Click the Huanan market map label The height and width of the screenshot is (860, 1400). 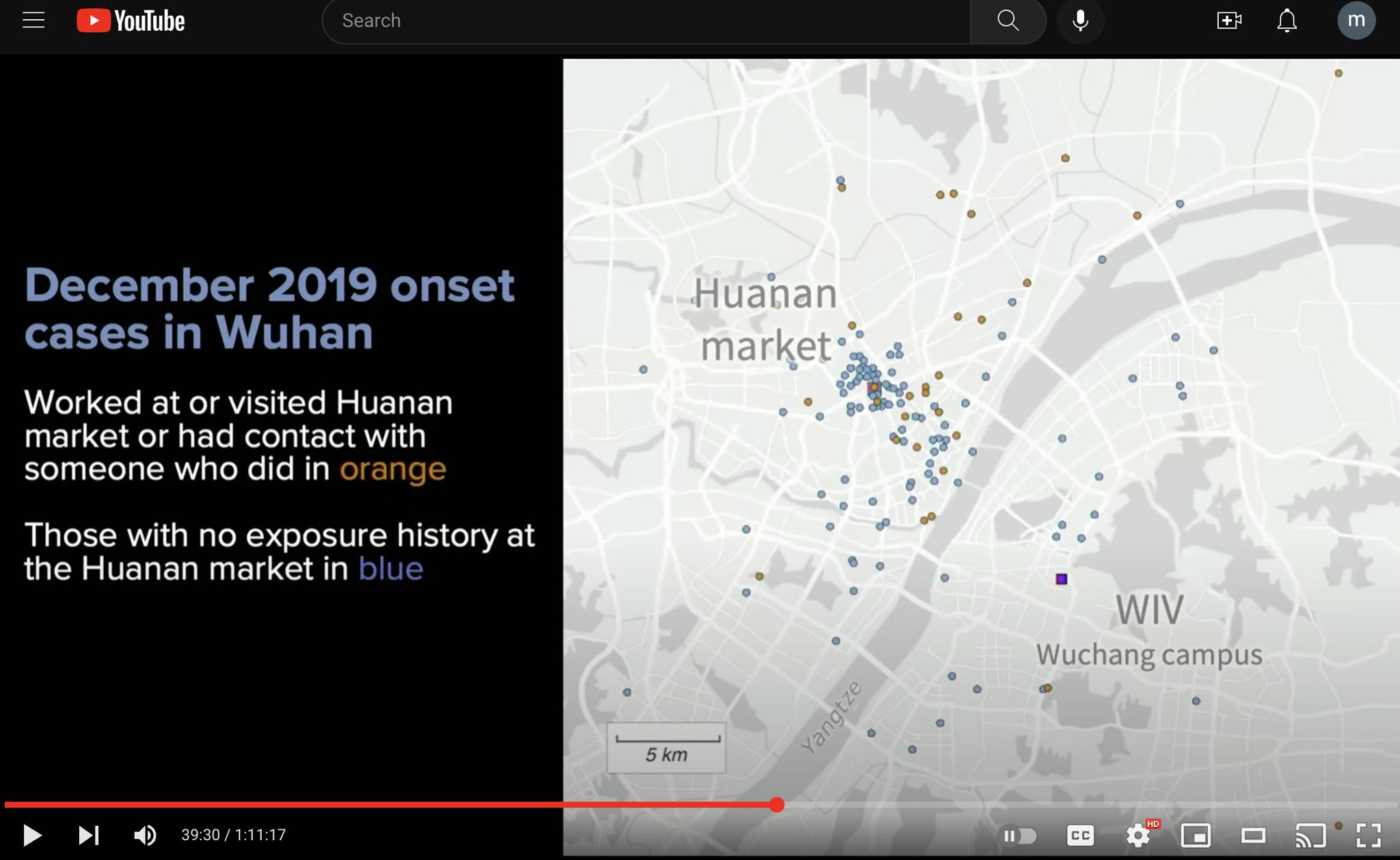click(766, 319)
